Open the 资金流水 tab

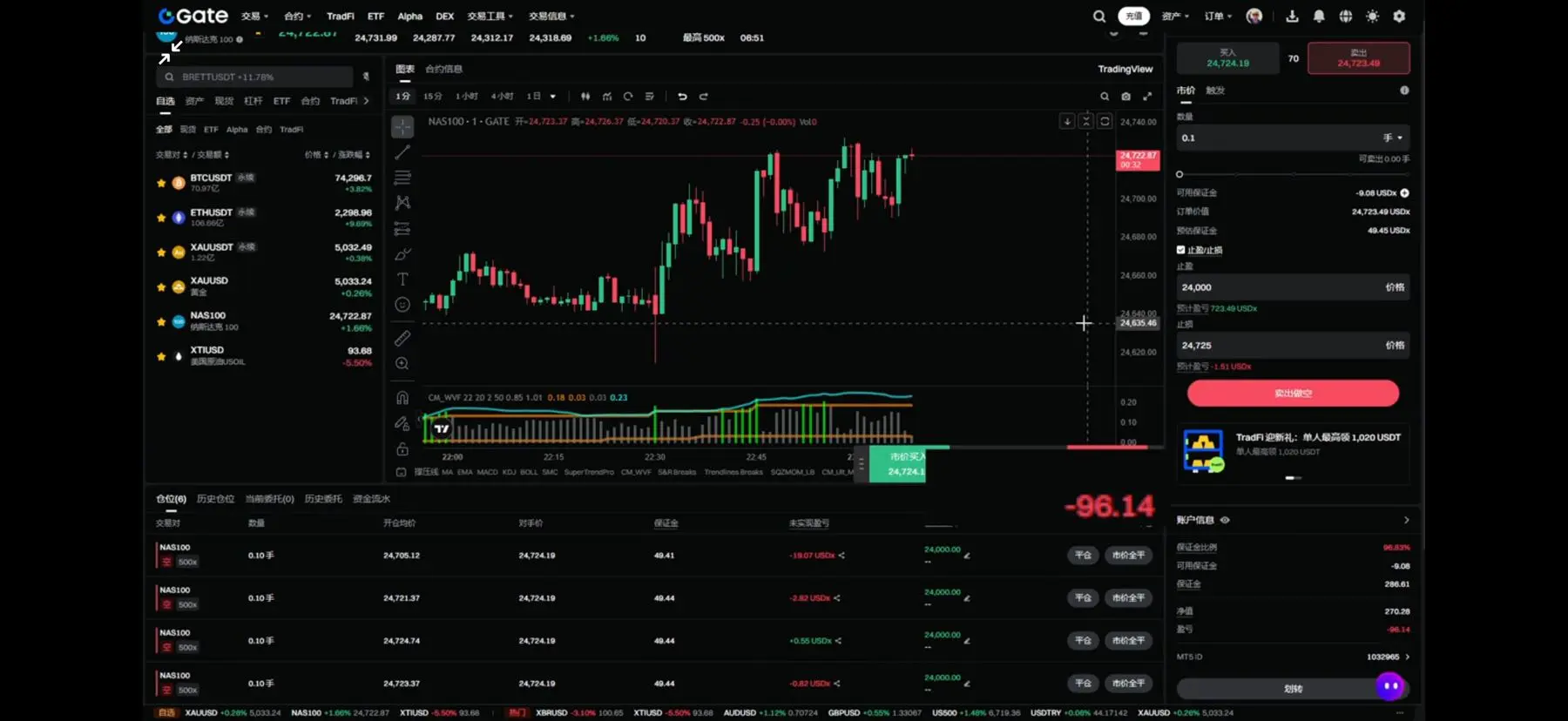tap(371, 499)
